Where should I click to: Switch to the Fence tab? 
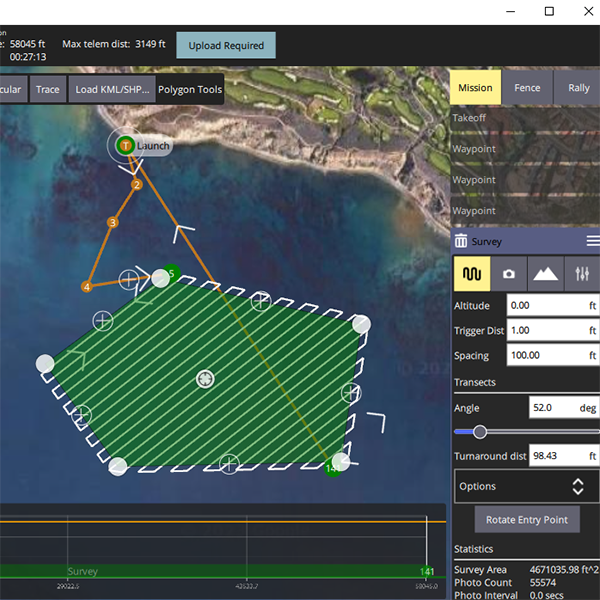[527, 88]
